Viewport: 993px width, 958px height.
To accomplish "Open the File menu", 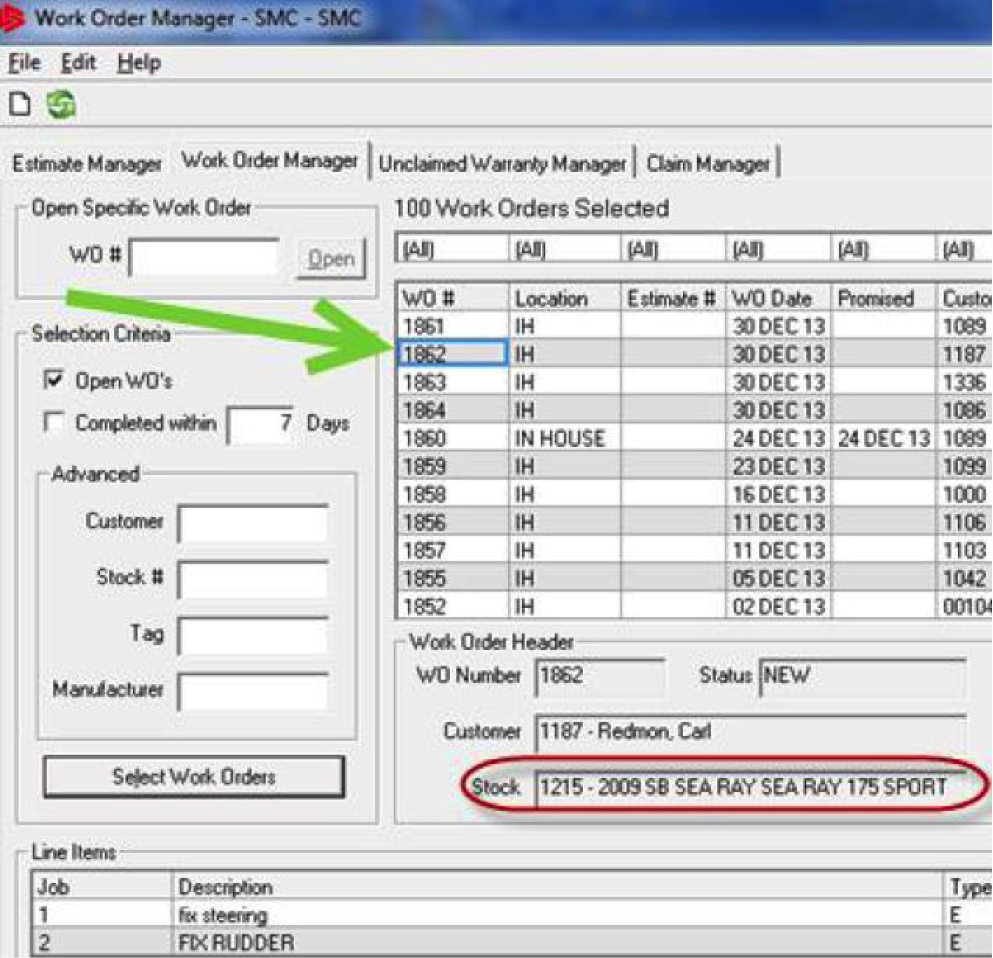I will [24, 63].
